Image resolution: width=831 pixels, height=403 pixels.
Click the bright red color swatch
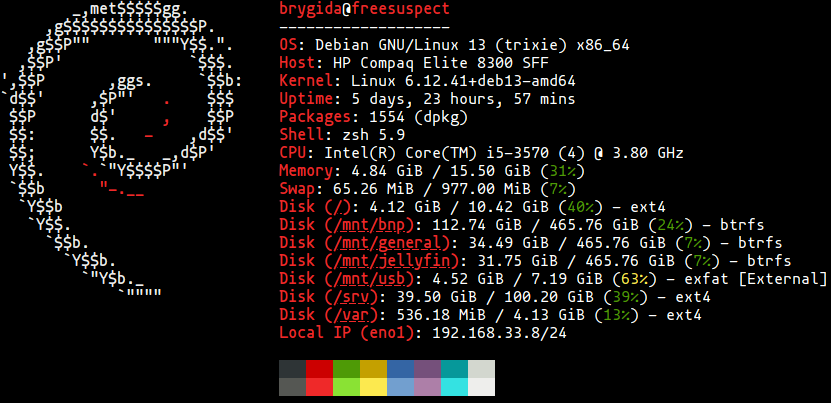[x=320, y=387]
